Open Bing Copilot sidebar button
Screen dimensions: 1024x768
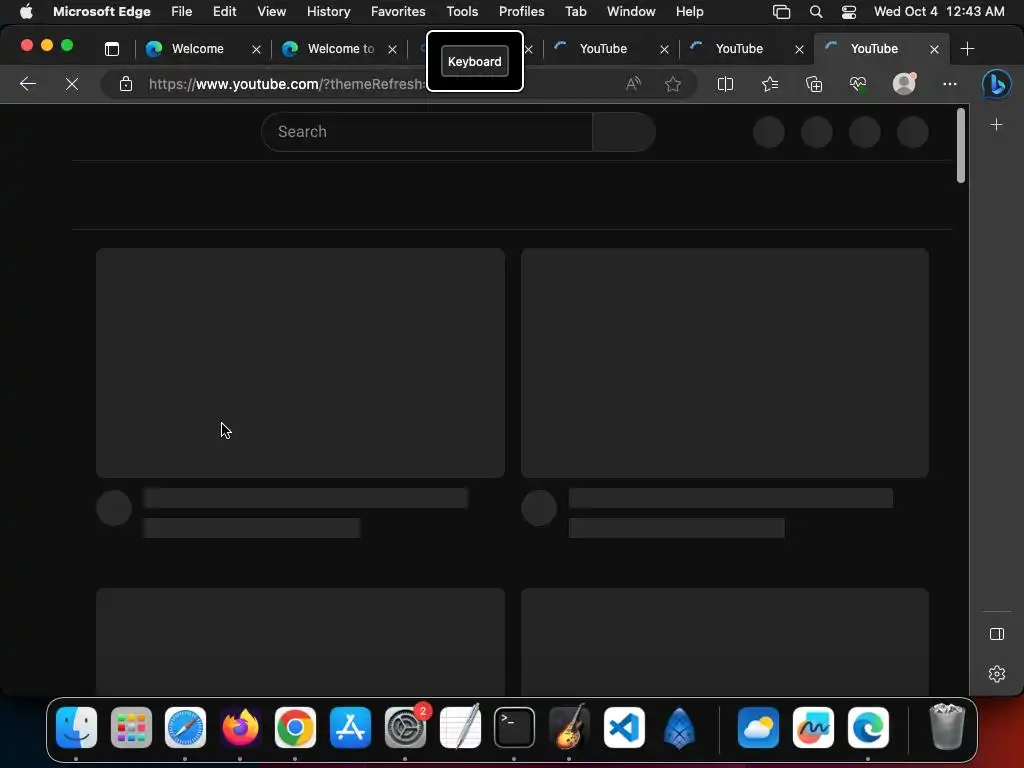[x=997, y=84]
